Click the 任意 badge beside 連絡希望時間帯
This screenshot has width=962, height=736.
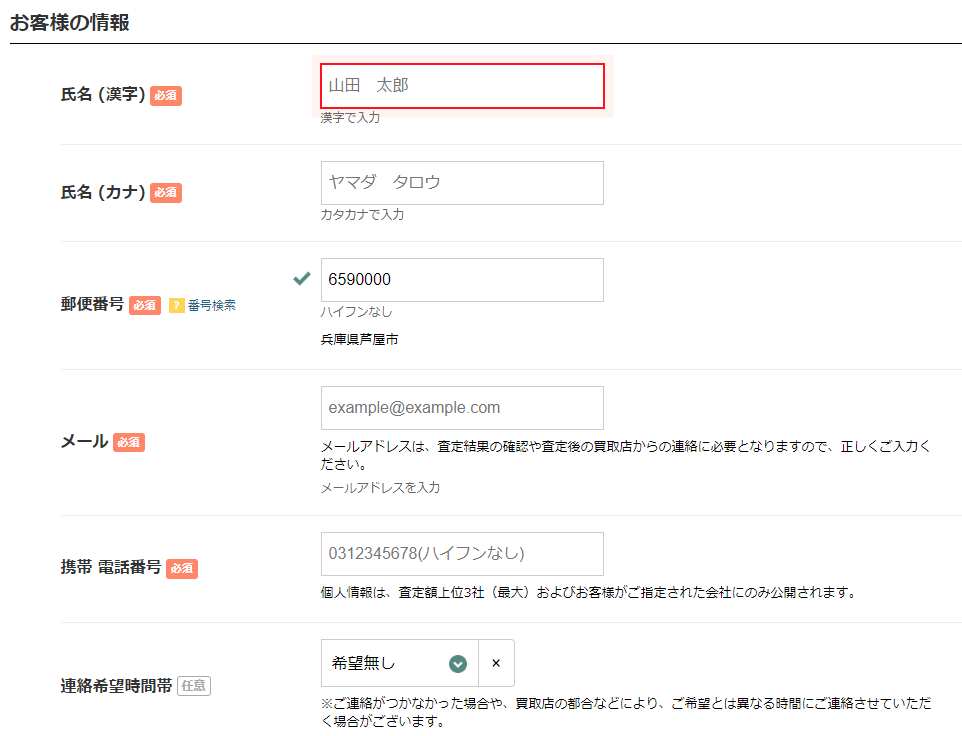pos(194,686)
